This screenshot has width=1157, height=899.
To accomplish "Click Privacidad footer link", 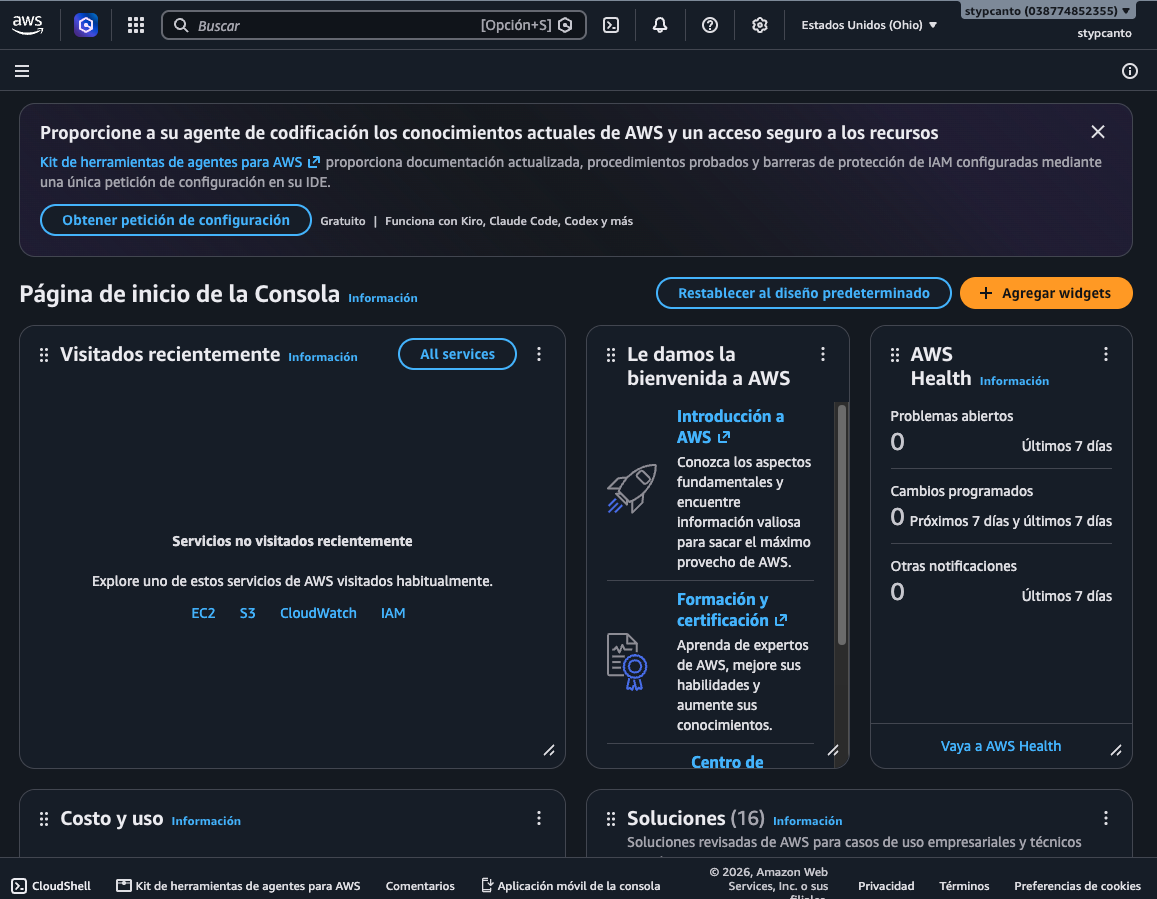I will click(885, 886).
